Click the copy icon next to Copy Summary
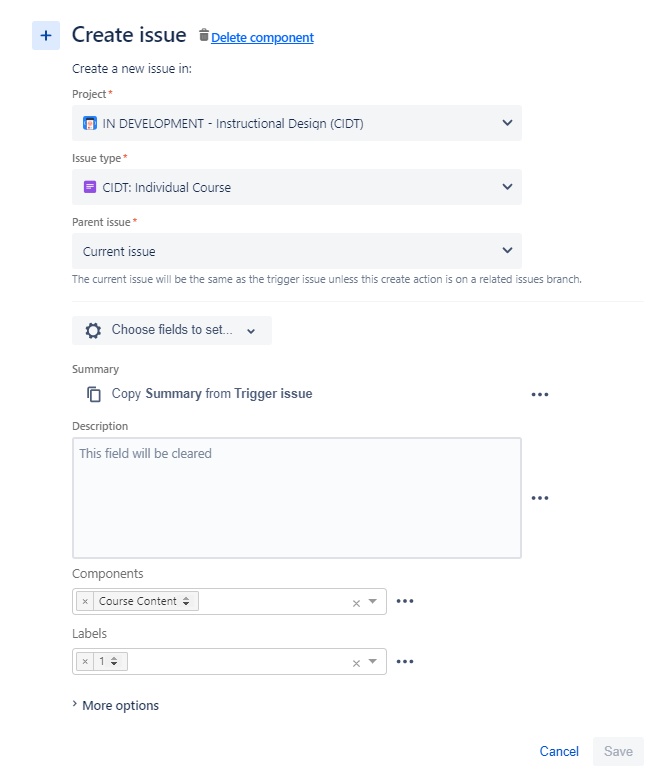The height and width of the screenshot is (772, 653). tap(94, 394)
